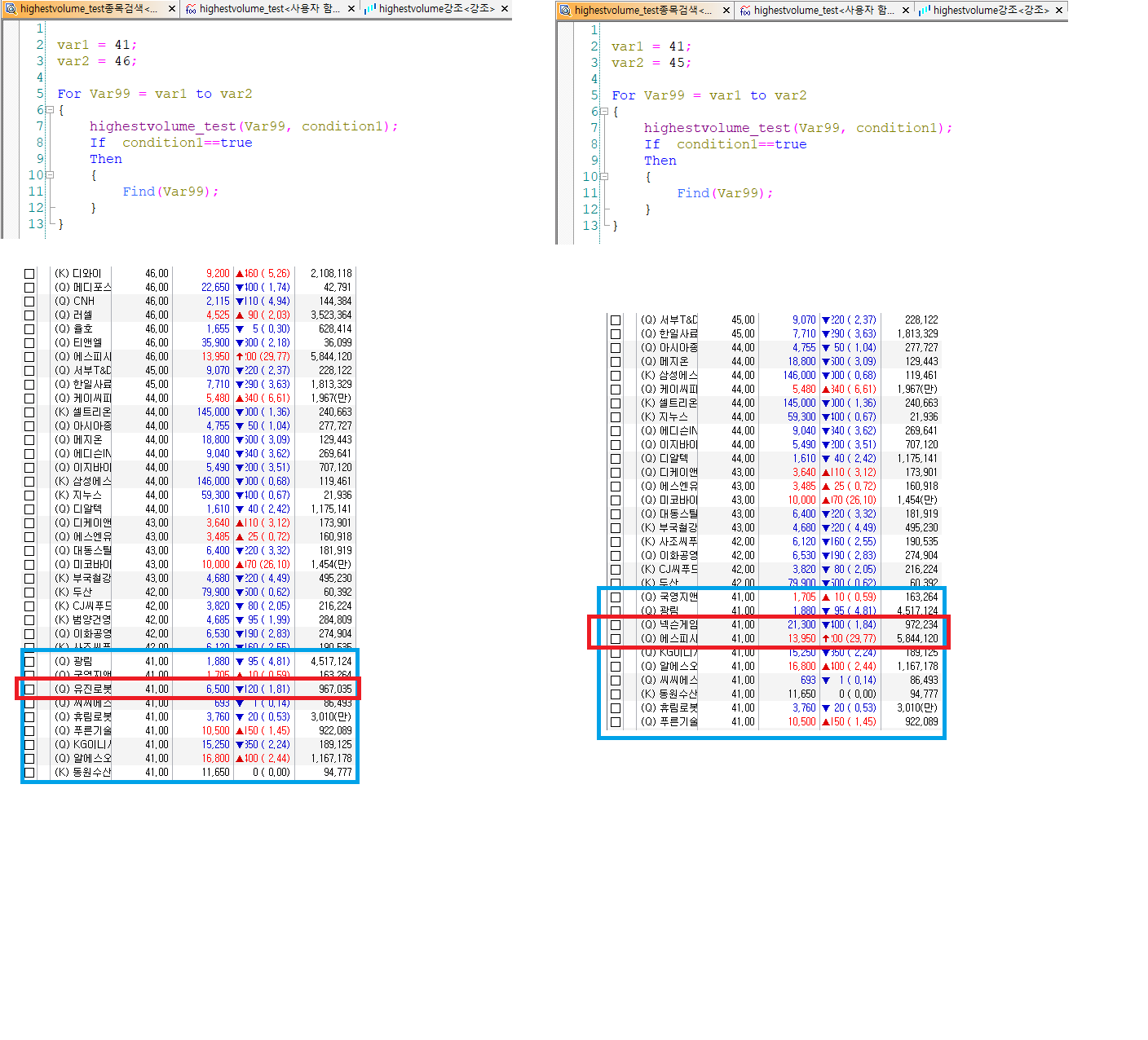Open the highestvolume강조 tab in the var2 = 45 editor

990,11
